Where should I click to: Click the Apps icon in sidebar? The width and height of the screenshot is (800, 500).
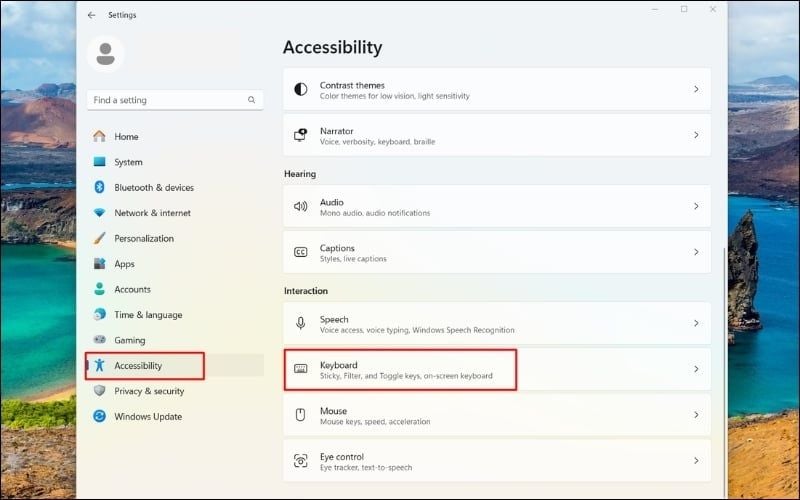[99, 264]
